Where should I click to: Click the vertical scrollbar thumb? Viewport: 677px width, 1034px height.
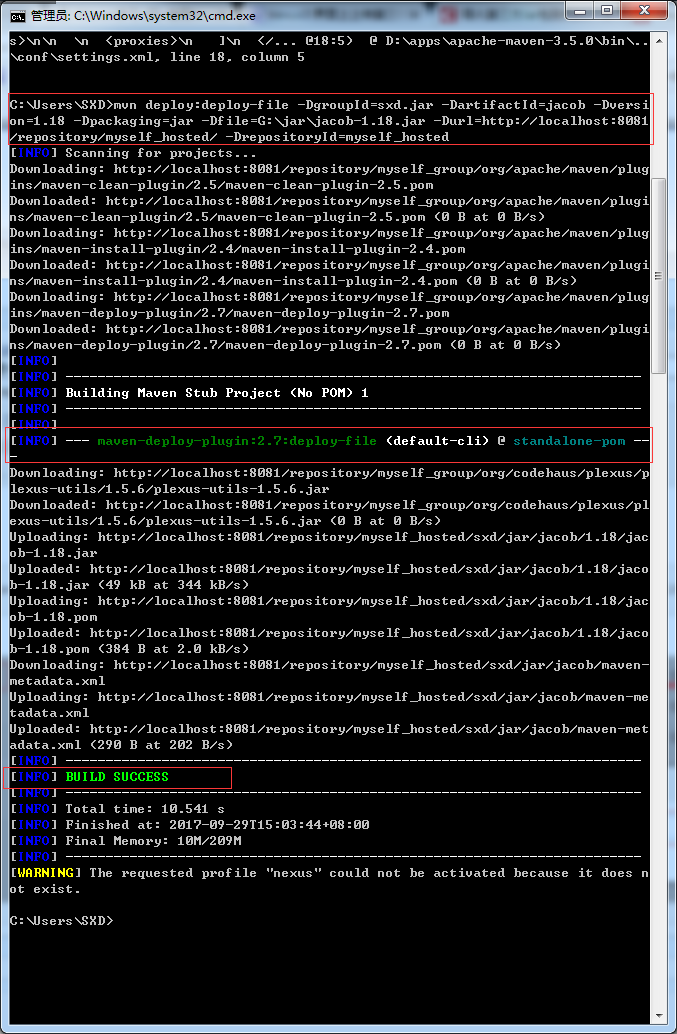(x=659, y=276)
